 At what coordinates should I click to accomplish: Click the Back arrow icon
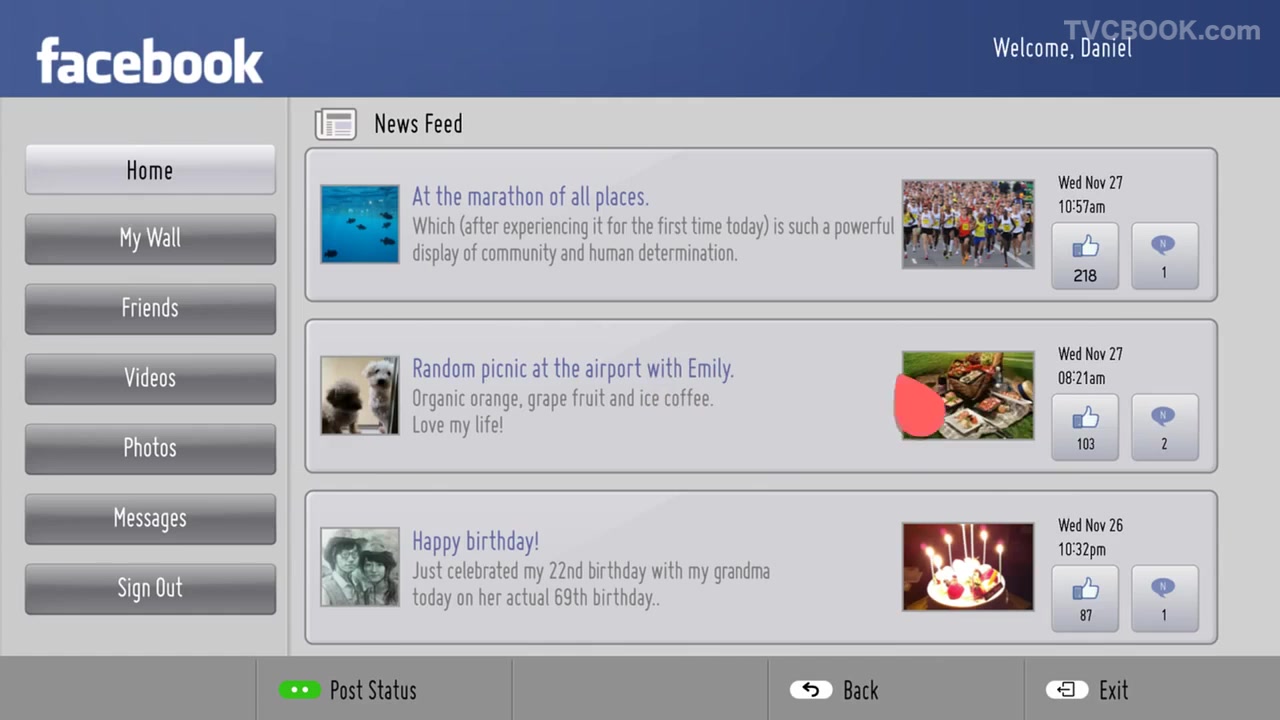click(x=810, y=690)
